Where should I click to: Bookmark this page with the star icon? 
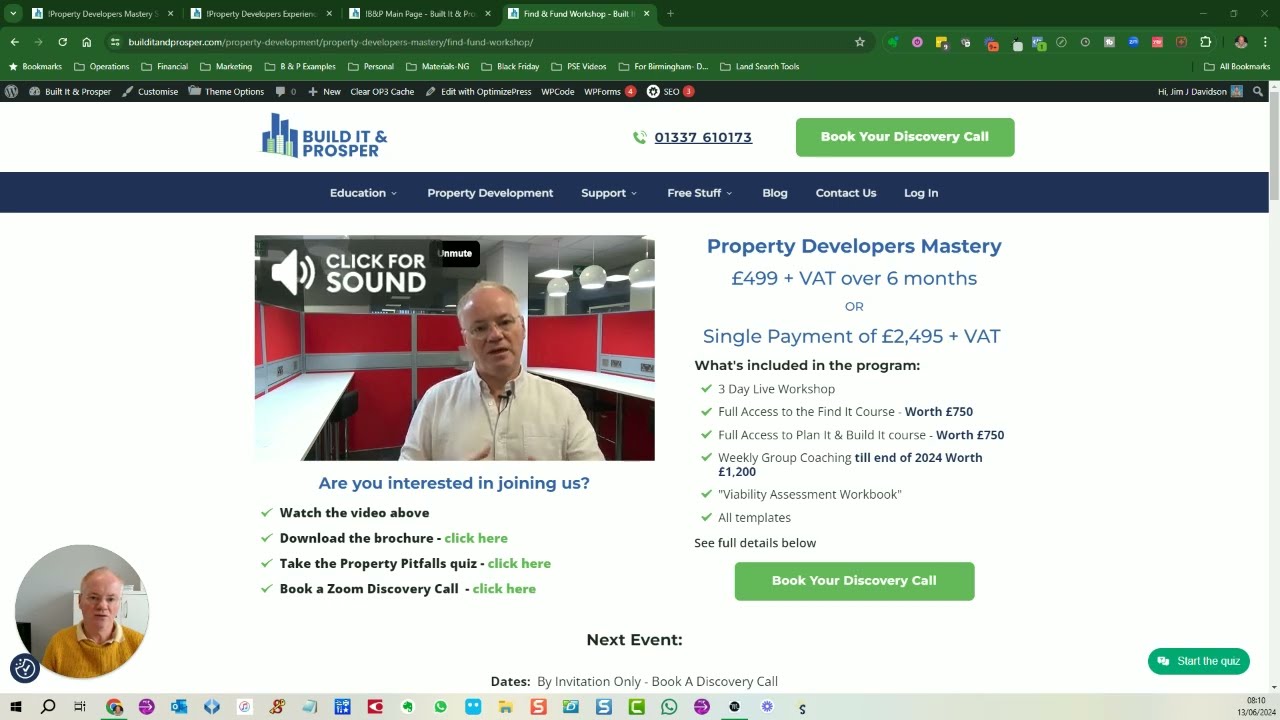(859, 42)
